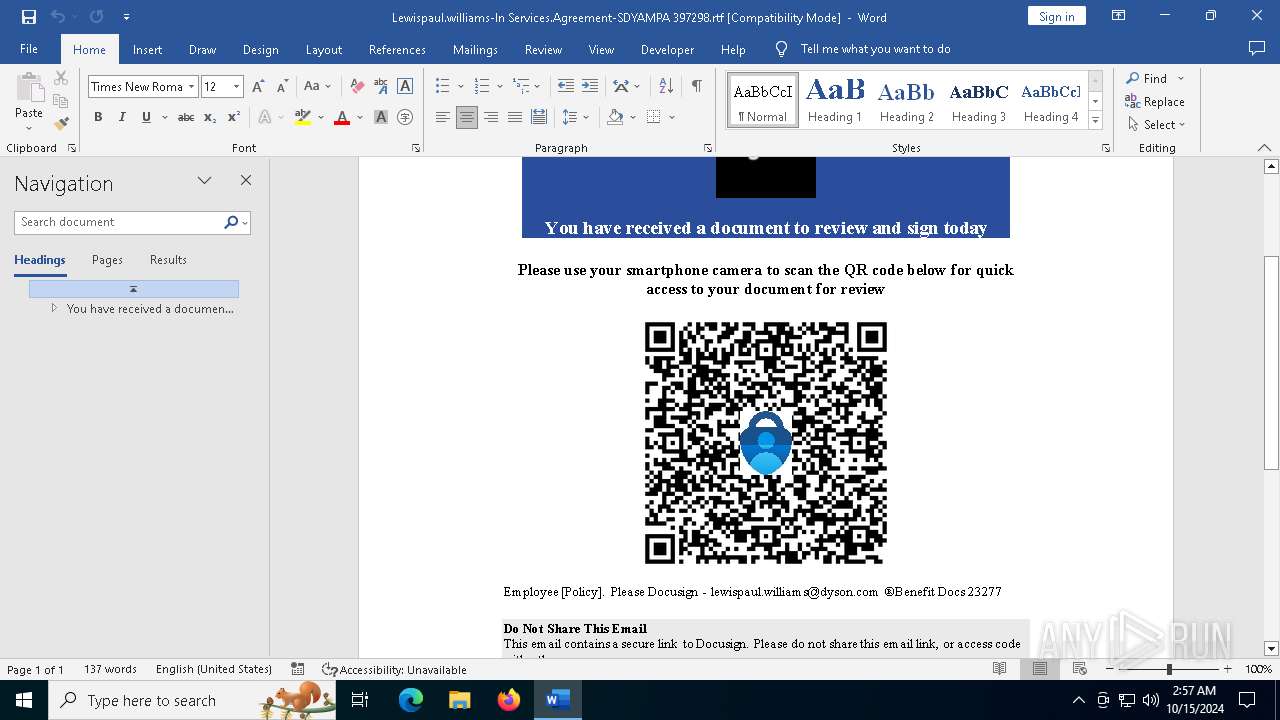The width and height of the screenshot is (1280, 720).
Task: Apply the Normal style
Action: coord(763,100)
